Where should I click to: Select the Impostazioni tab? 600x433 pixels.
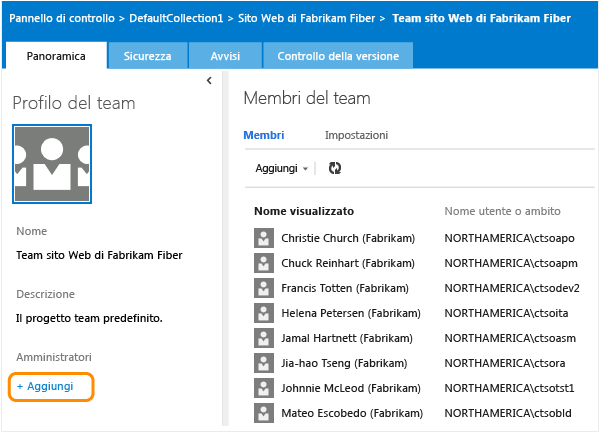tap(356, 134)
